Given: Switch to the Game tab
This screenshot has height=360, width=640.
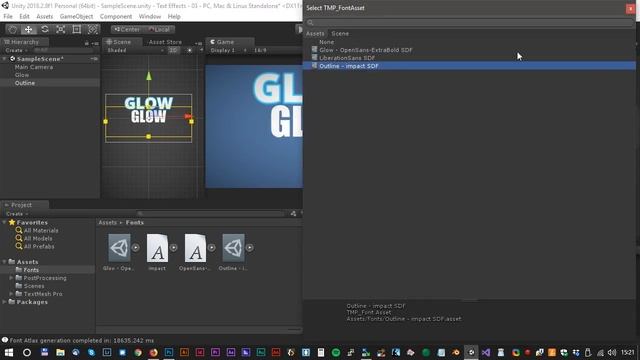Looking at the screenshot, I should (x=229, y=42).
